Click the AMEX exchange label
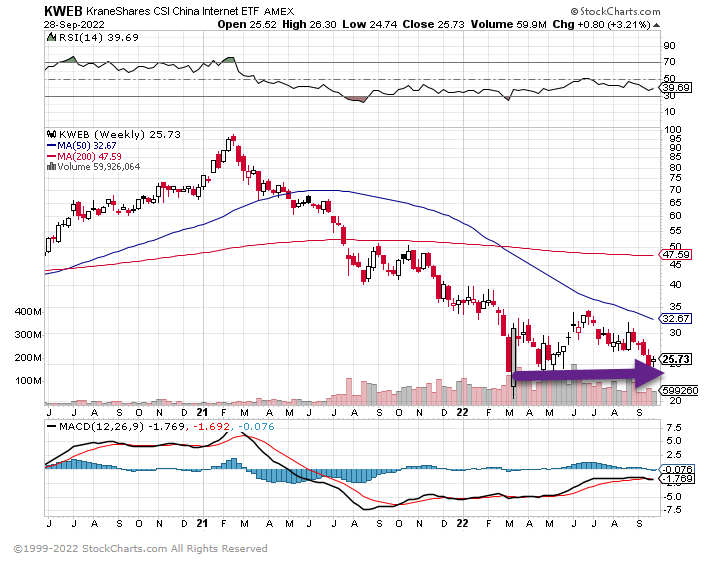 (279, 12)
